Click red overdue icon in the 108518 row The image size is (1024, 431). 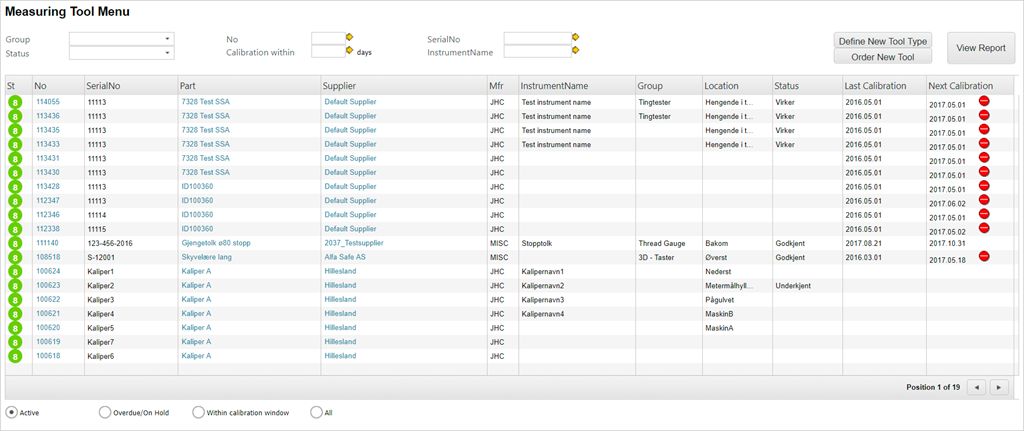click(x=984, y=257)
